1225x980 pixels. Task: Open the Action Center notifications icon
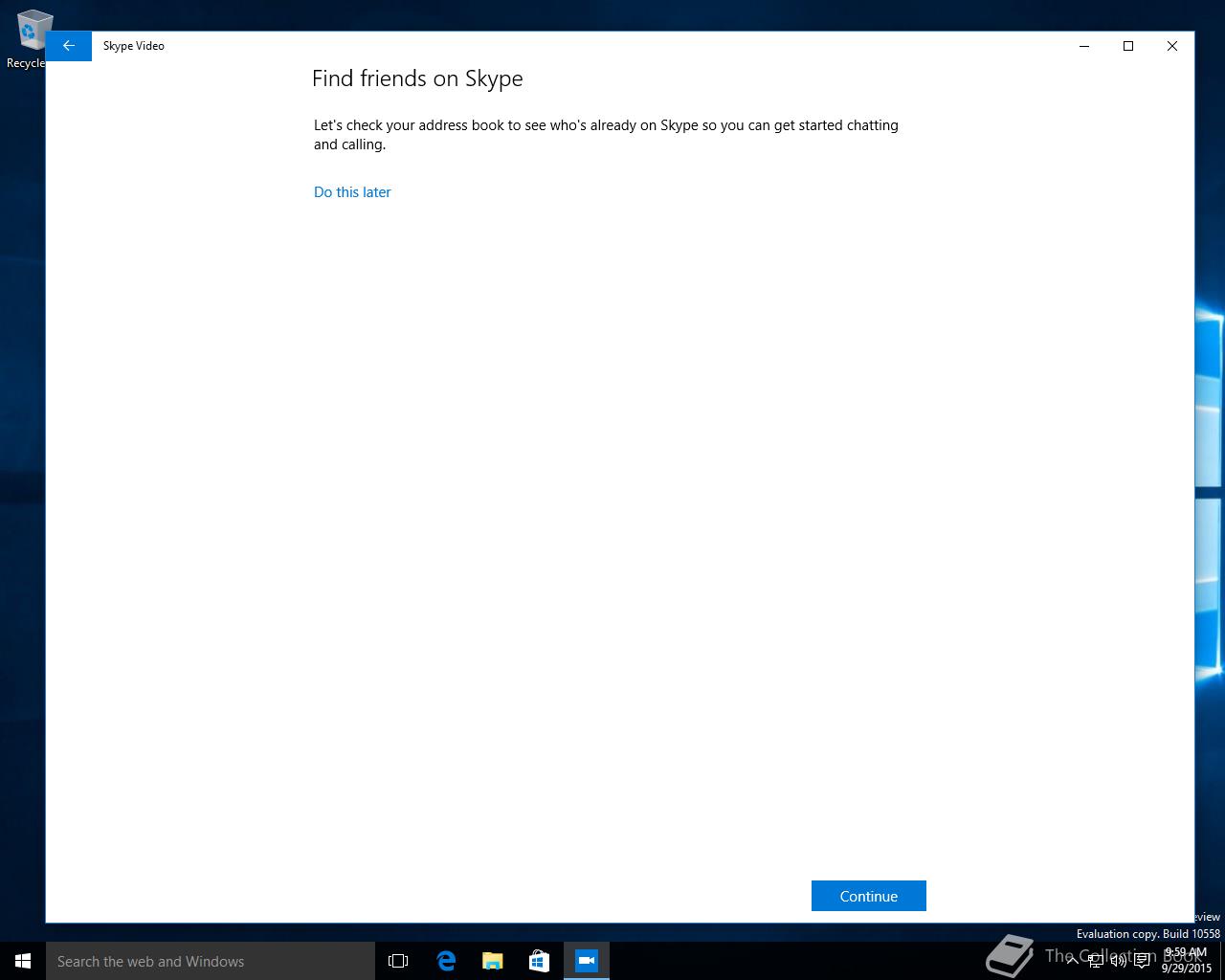(1142, 961)
